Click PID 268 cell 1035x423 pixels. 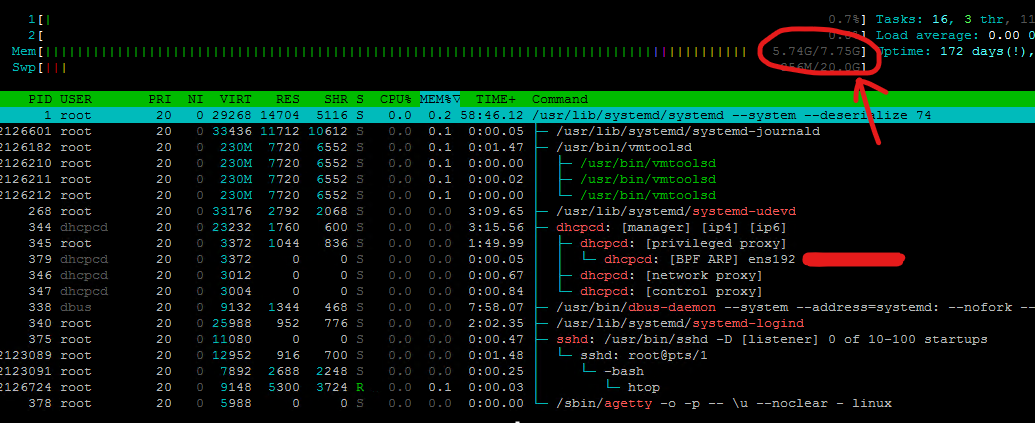pyautogui.click(x=41, y=211)
